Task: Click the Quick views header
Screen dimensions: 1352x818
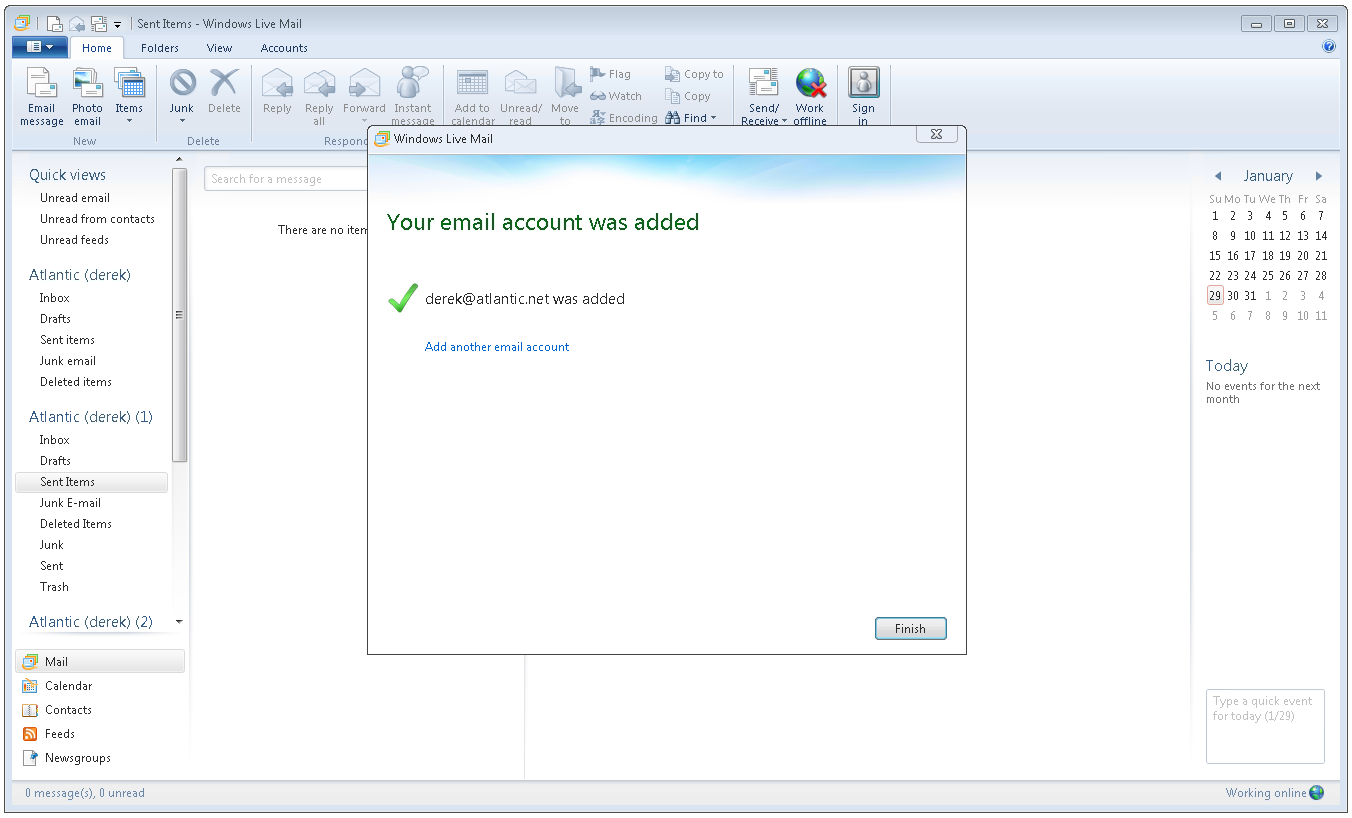Action: pyautogui.click(x=67, y=175)
